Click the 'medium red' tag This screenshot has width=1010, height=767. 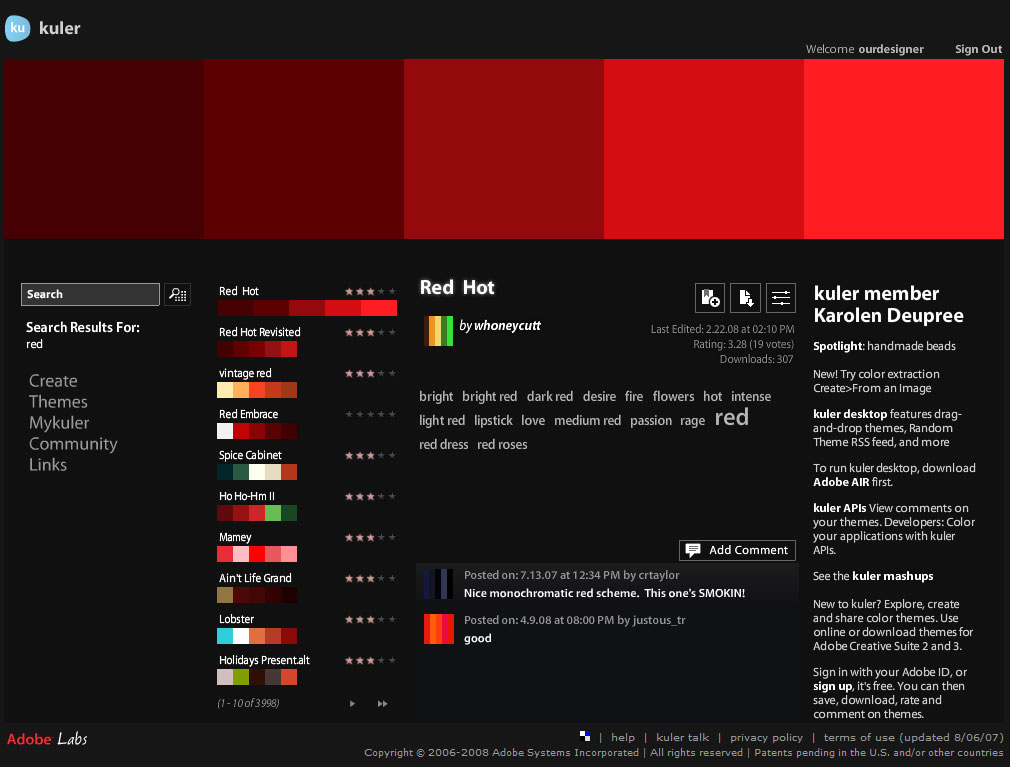(587, 421)
